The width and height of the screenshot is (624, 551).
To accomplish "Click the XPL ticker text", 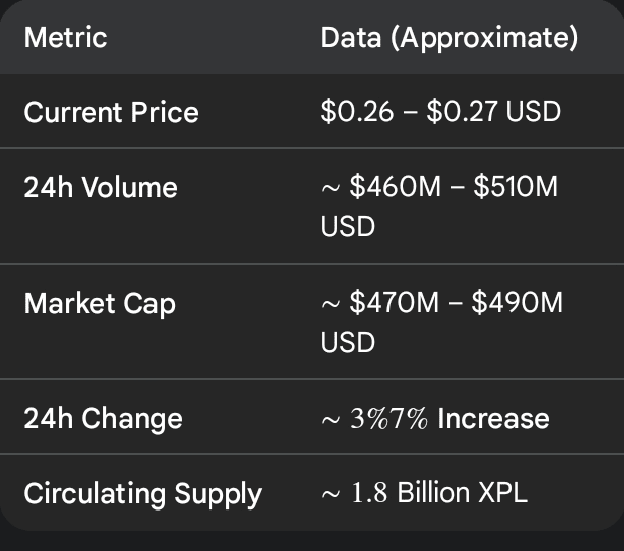I will click(x=504, y=493).
